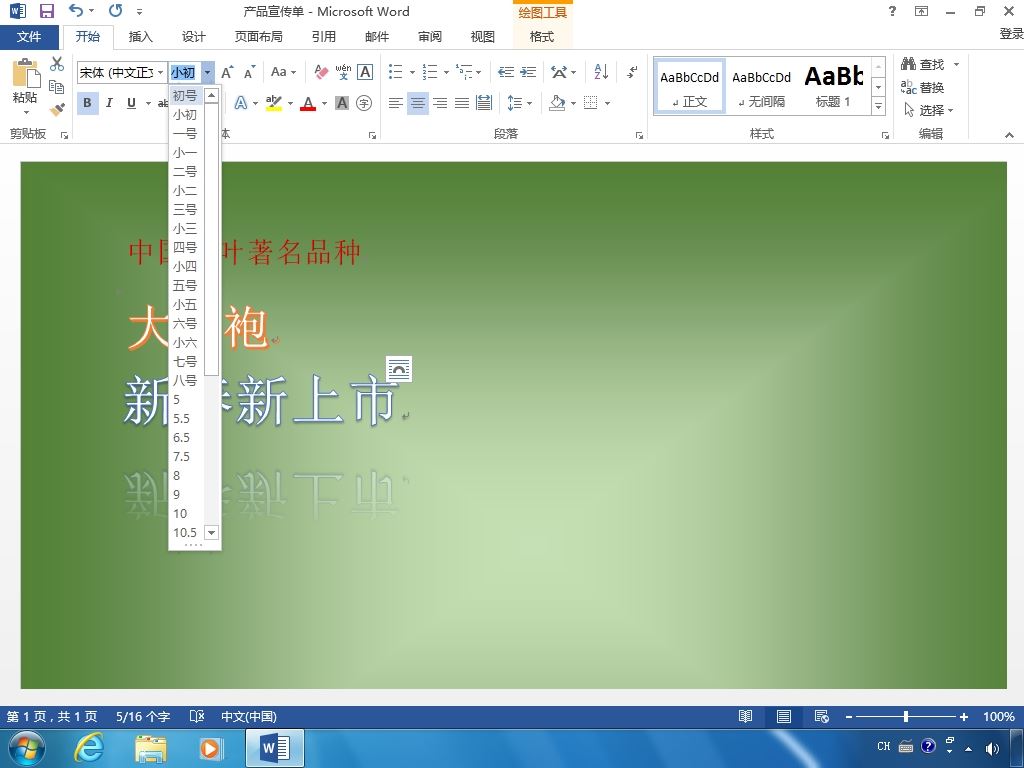Toggle Italic formatting
Image resolution: width=1024 pixels, height=768 pixels.
(x=109, y=103)
